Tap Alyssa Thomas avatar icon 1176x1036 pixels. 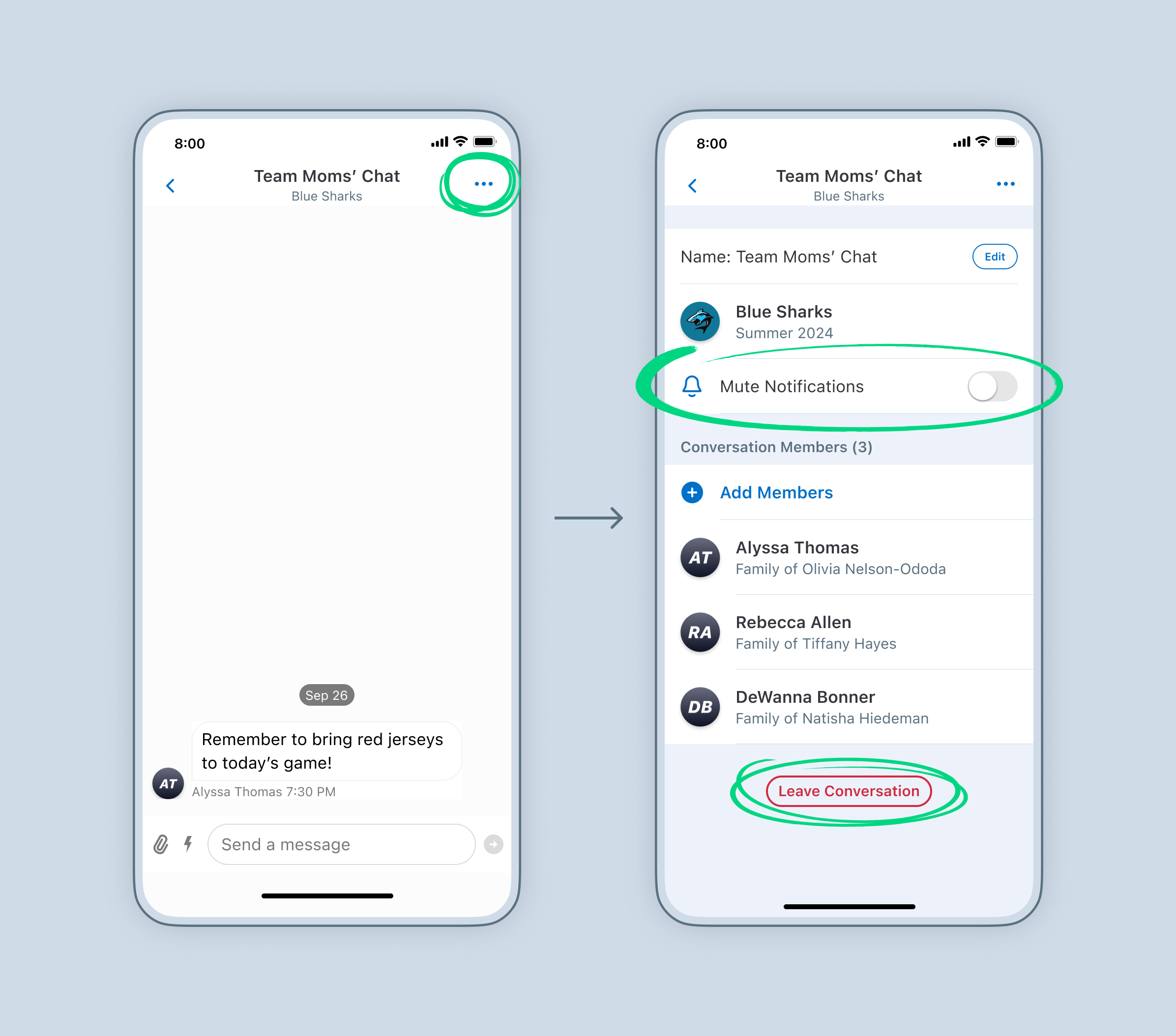(701, 558)
